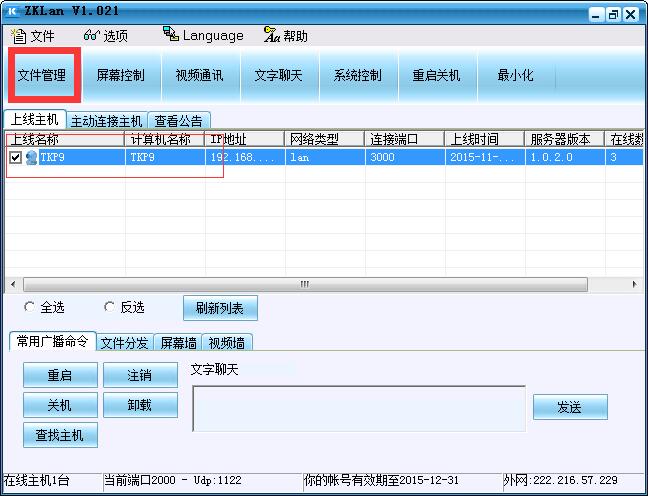Click the network computers icon for Language
The height and width of the screenshot is (496, 648).
pos(171,34)
